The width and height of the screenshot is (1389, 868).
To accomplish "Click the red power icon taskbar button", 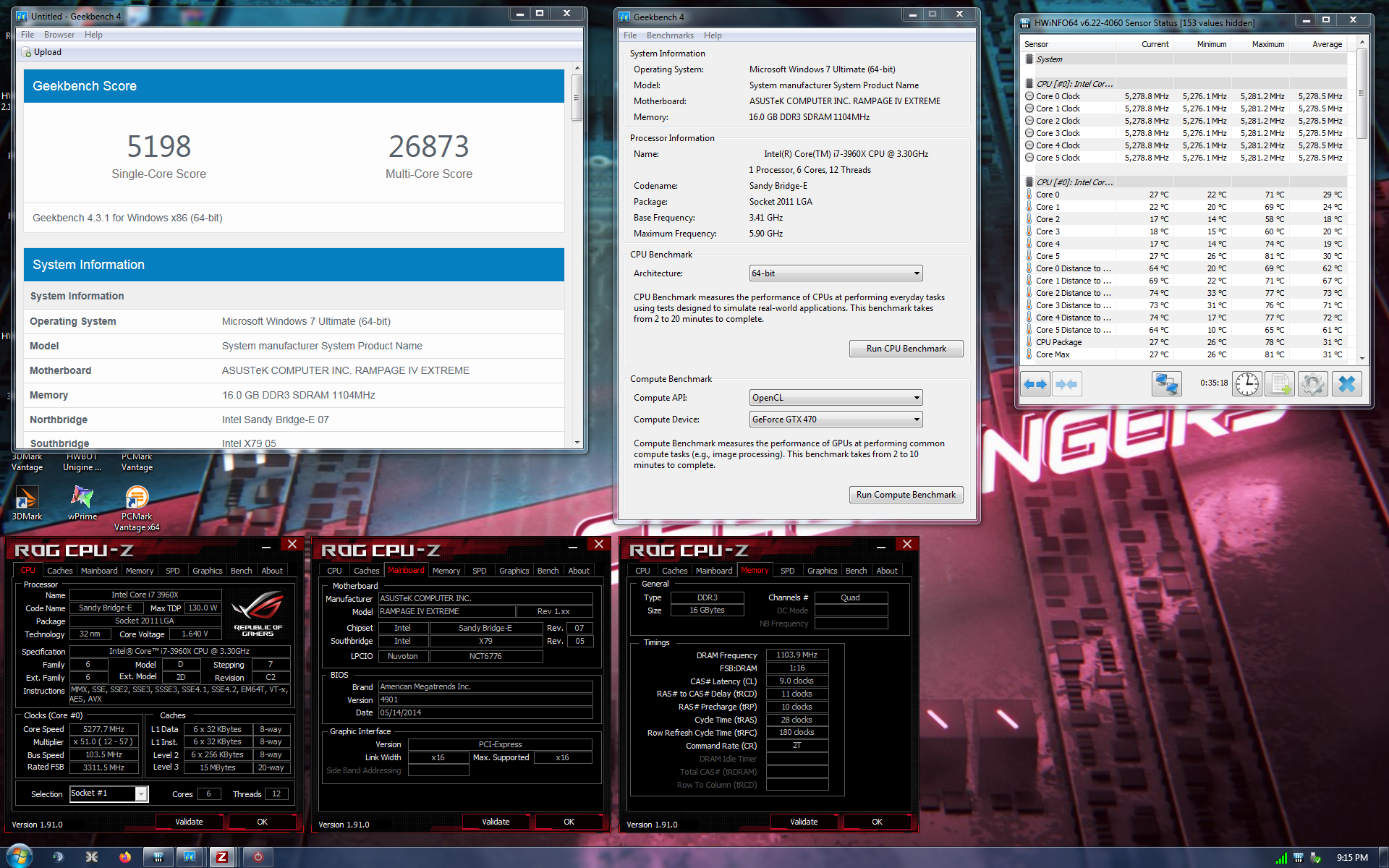I will 258,857.
